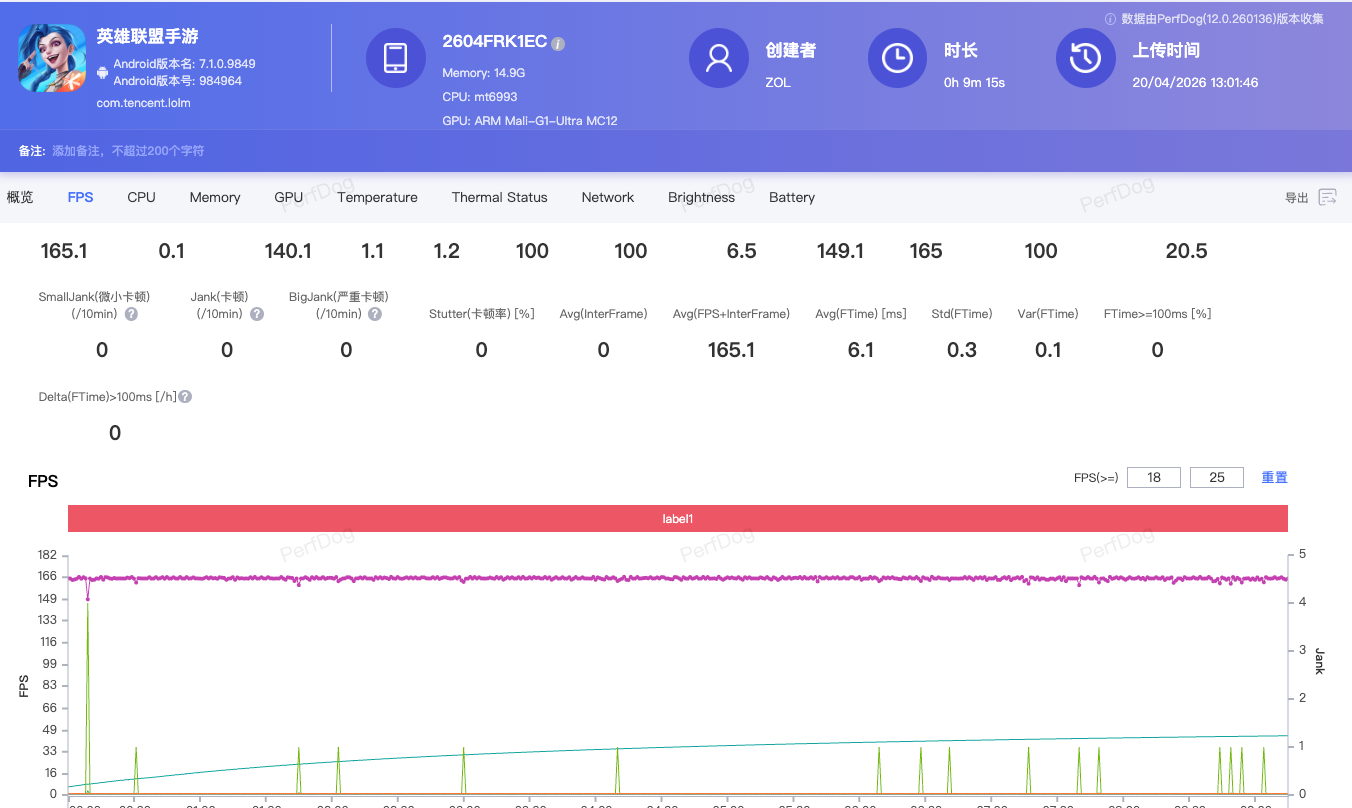Click the PerfDog version info icon top right

click(1110, 18)
